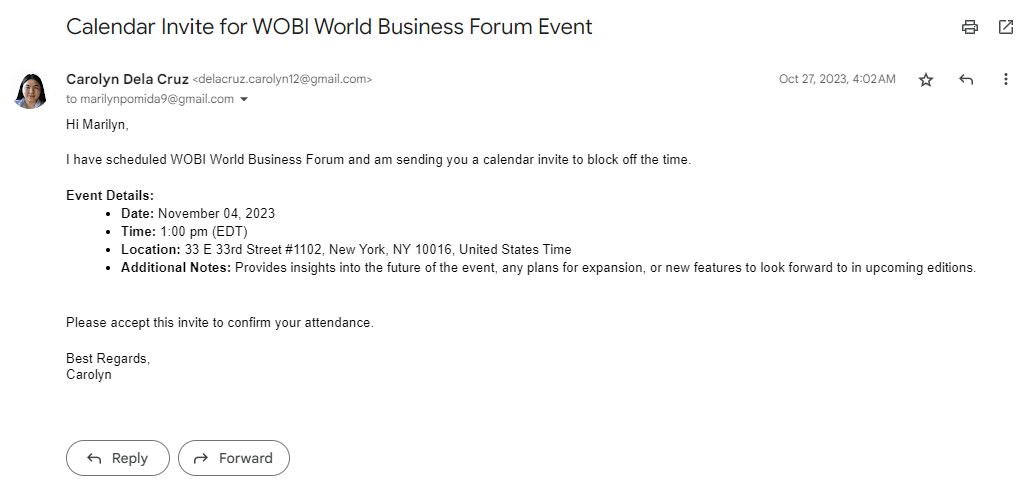
Task: Click the recipient line 'to marilynpomida9@gmail.com'
Action: click(150, 99)
